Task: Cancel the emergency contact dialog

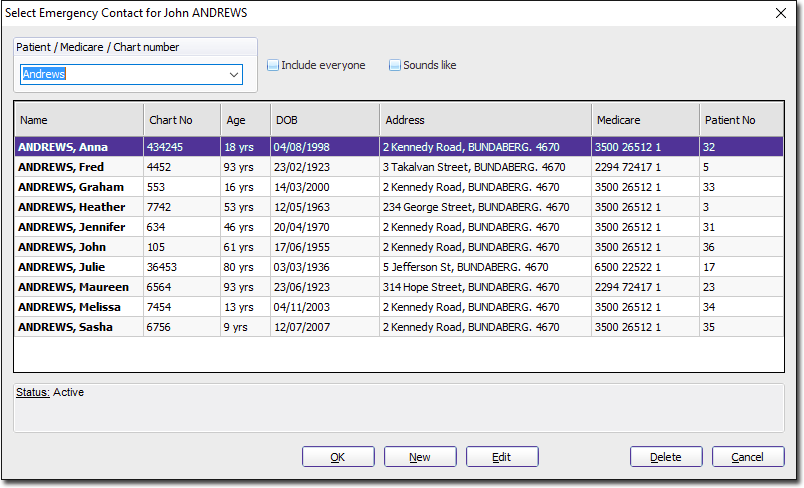Action: (x=747, y=457)
